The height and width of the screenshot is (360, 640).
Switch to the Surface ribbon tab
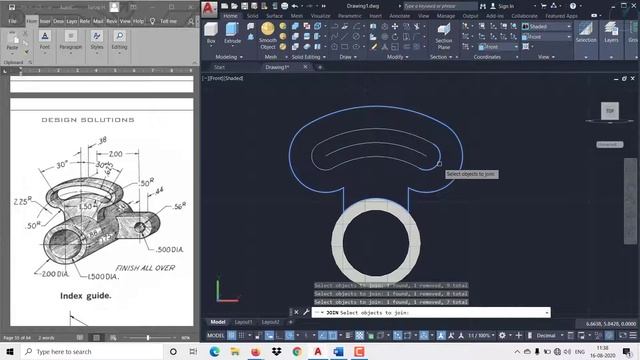pos(274,16)
